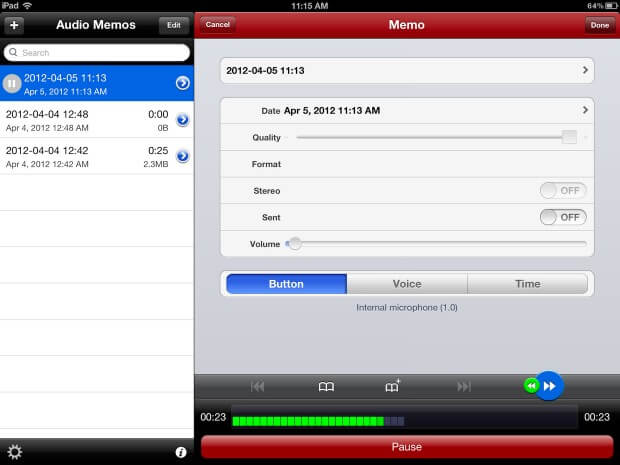The height and width of the screenshot is (465, 620).
Task: Tap the 2.3MB size of 12:42 memo
Action: click(156, 164)
